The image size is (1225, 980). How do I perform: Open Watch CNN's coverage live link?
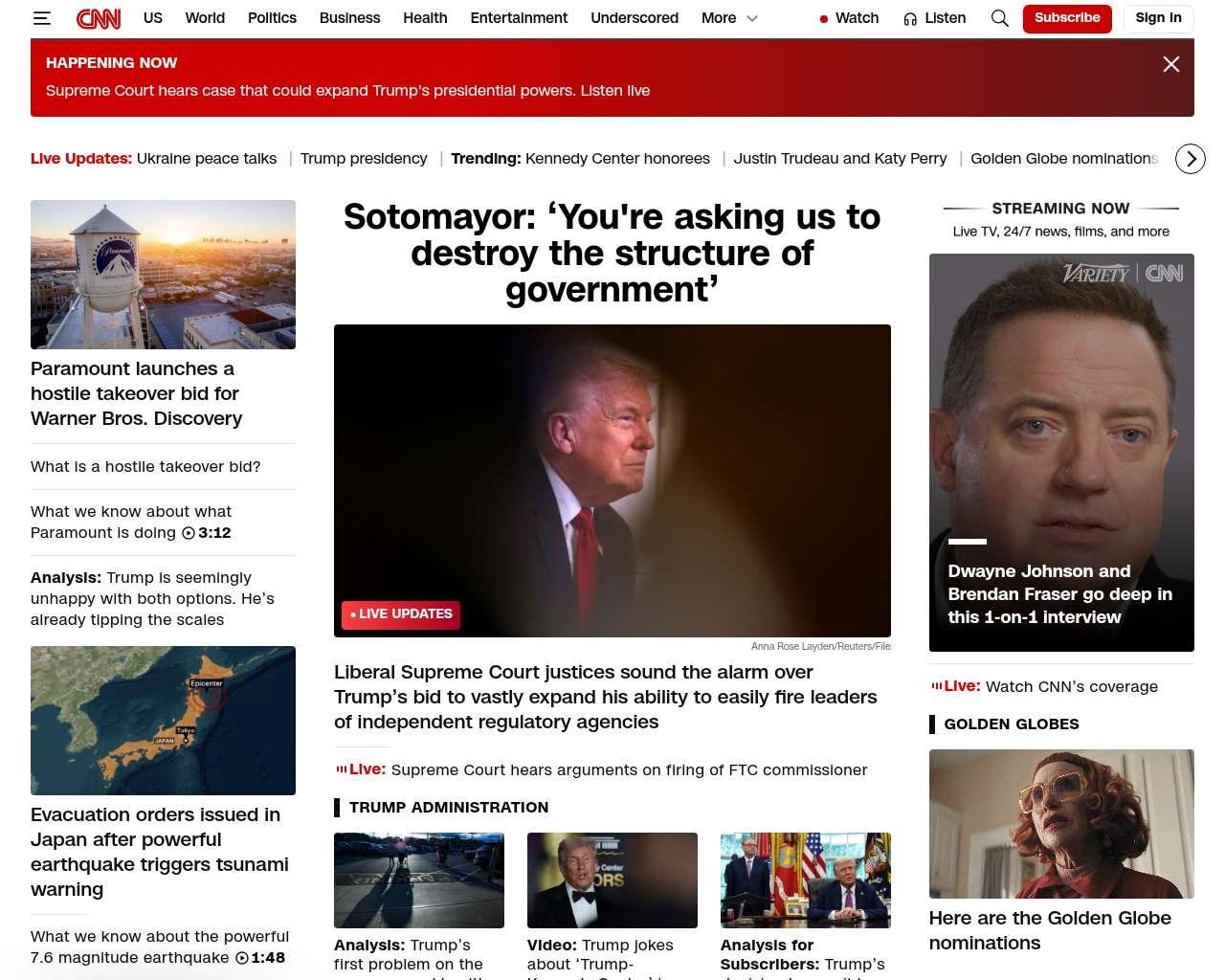(1072, 687)
